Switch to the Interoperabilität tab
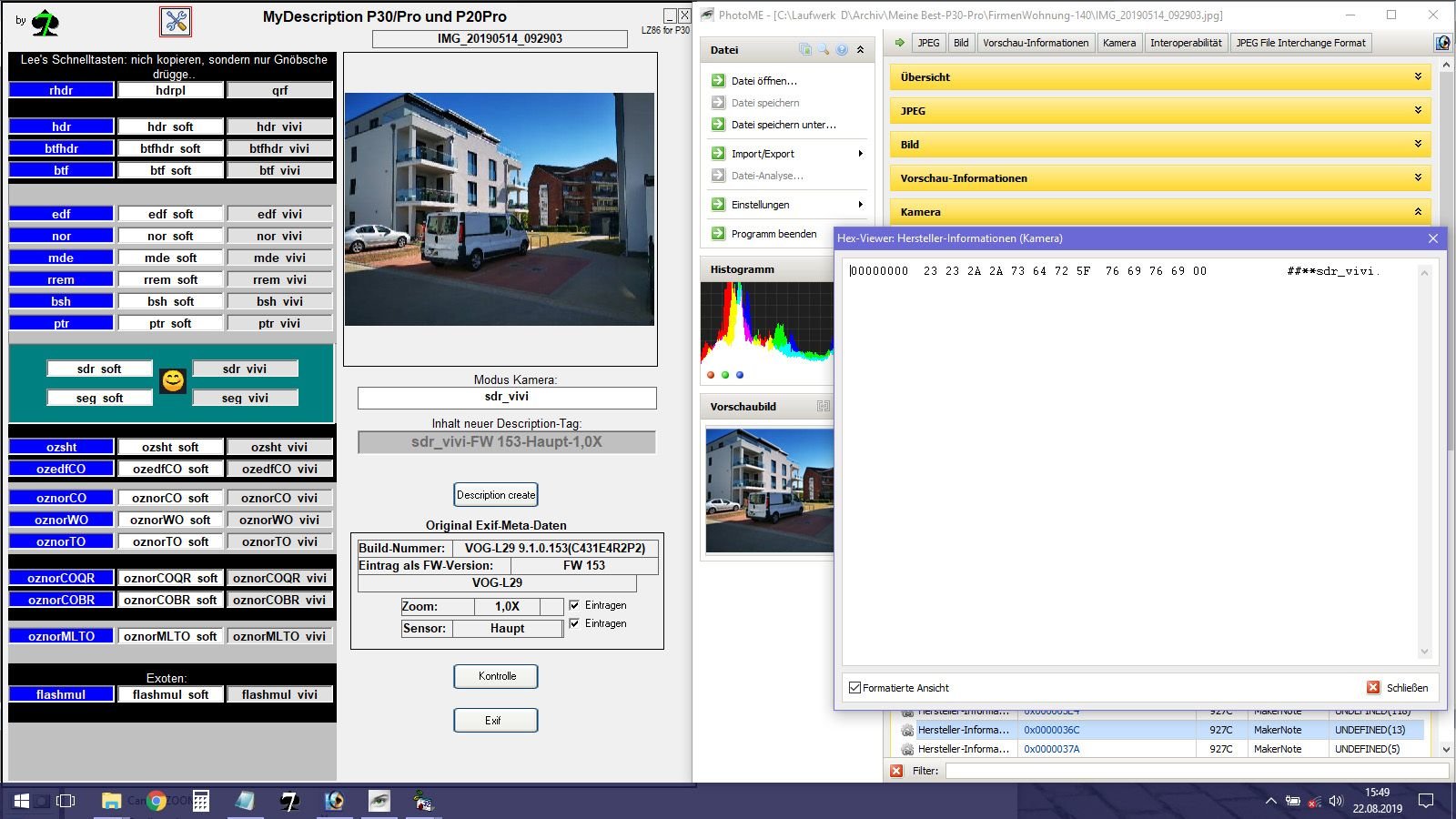 tap(1186, 43)
